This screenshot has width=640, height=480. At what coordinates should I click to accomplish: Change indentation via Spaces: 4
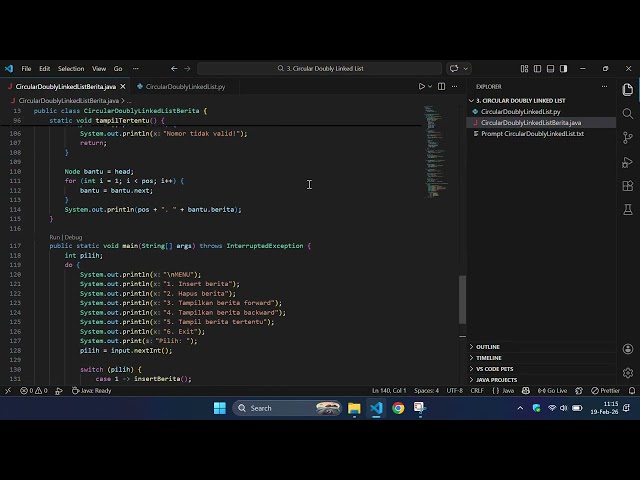426,391
